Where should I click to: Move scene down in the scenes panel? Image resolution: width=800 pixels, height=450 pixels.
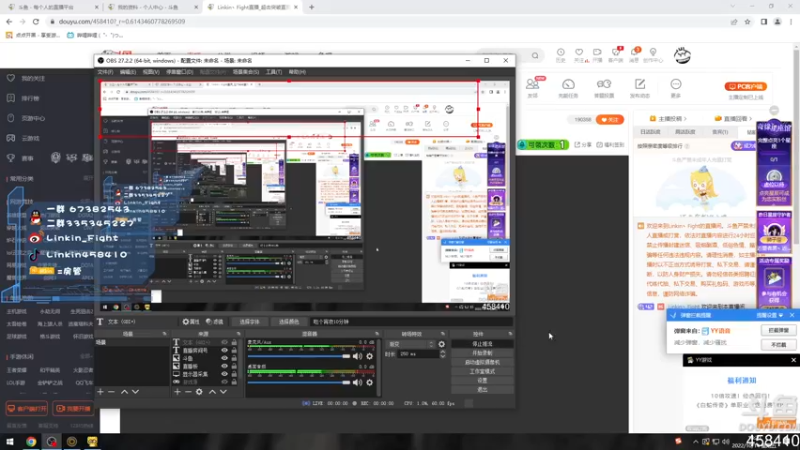tap(135, 392)
